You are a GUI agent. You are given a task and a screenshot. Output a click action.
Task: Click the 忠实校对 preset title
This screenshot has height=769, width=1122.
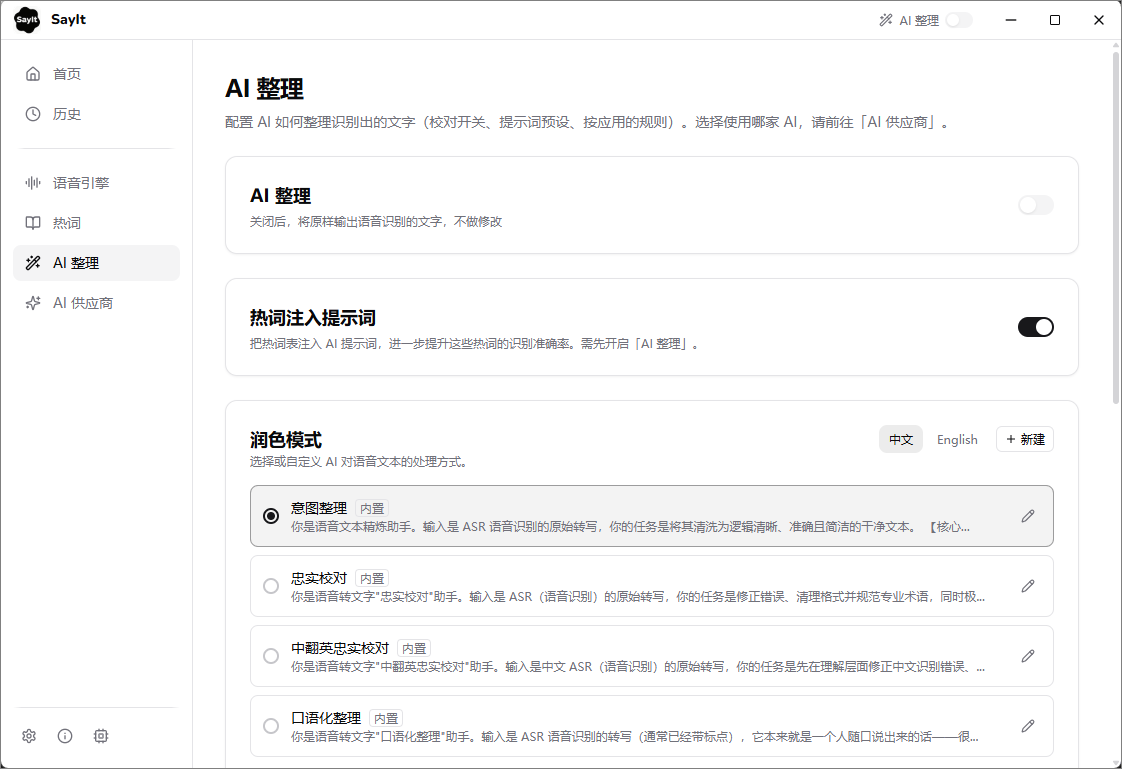click(x=318, y=578)
